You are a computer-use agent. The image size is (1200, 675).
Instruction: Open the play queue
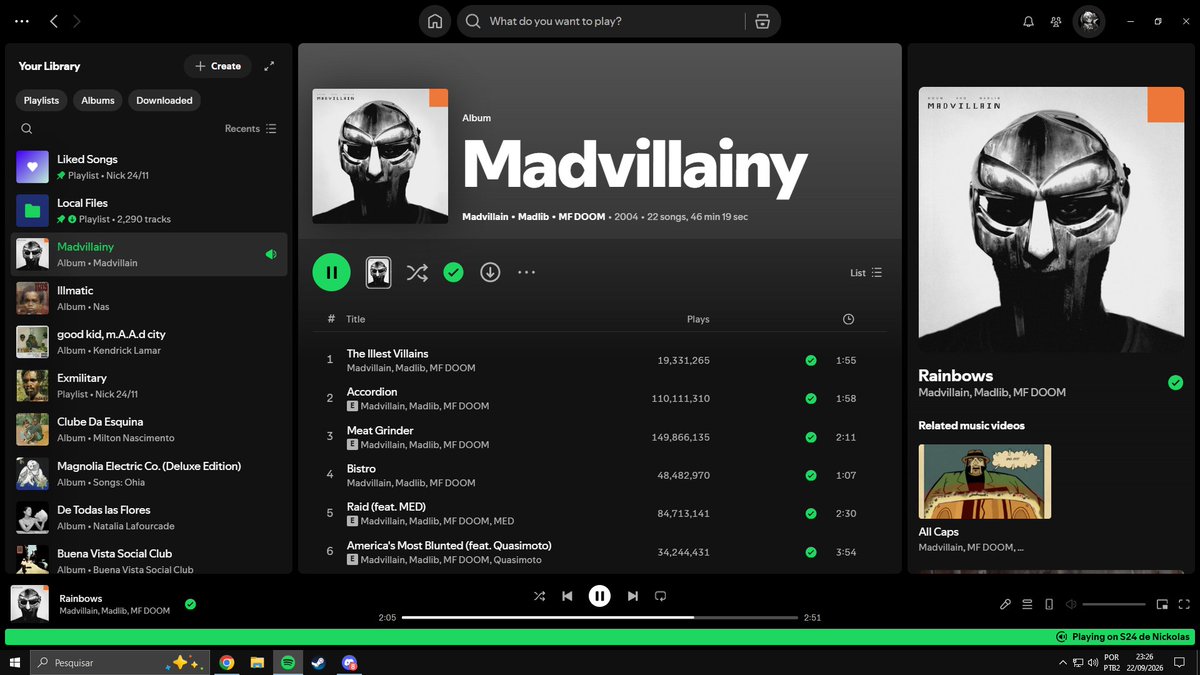pos(1027,604)
